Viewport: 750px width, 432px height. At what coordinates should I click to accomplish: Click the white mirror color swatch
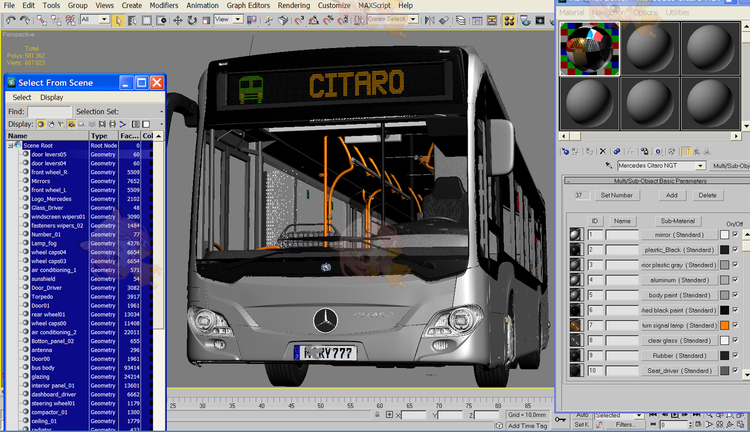click(725, 234)
